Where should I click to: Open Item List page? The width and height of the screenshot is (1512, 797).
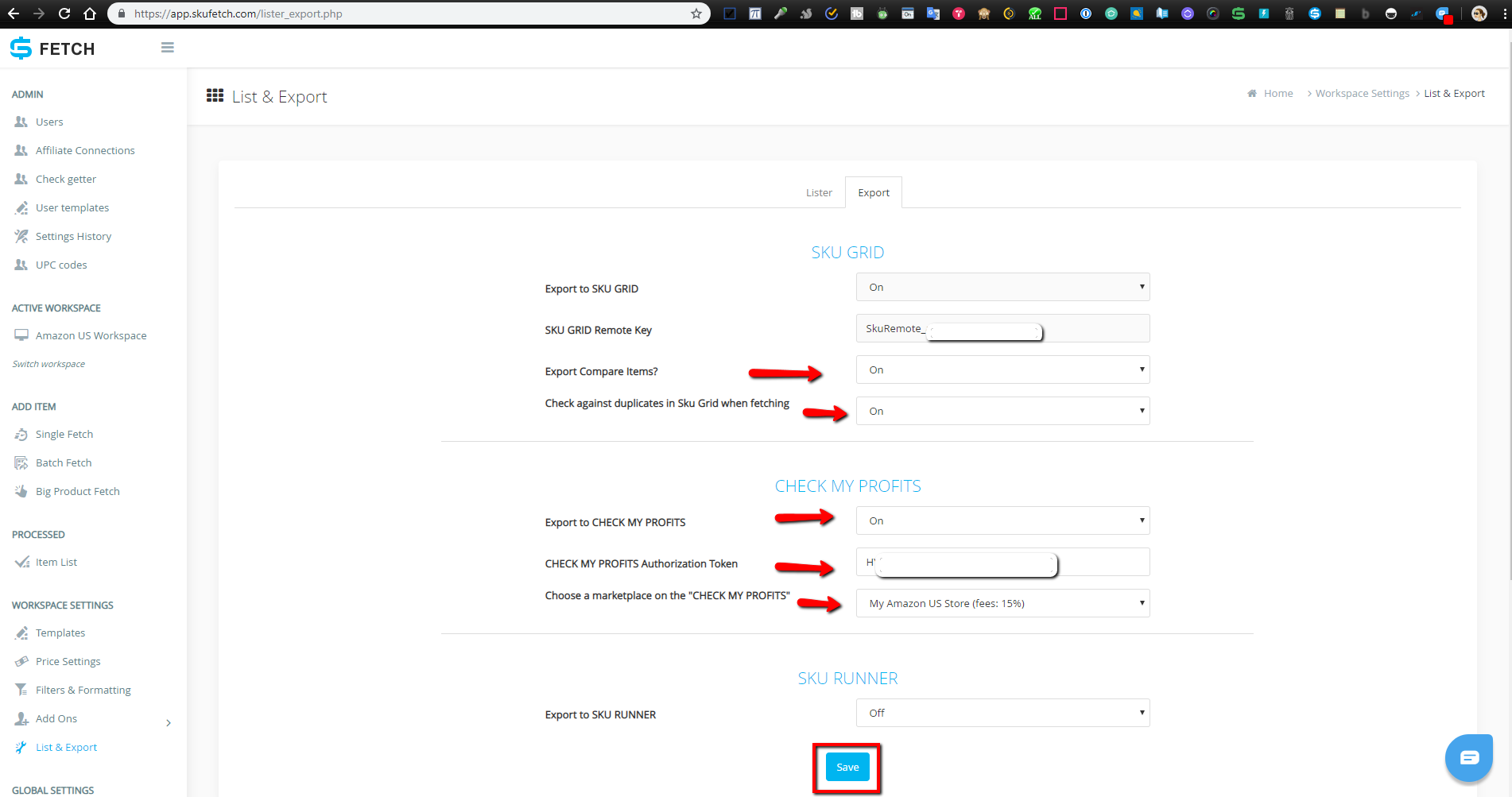[x=56, y=562]
